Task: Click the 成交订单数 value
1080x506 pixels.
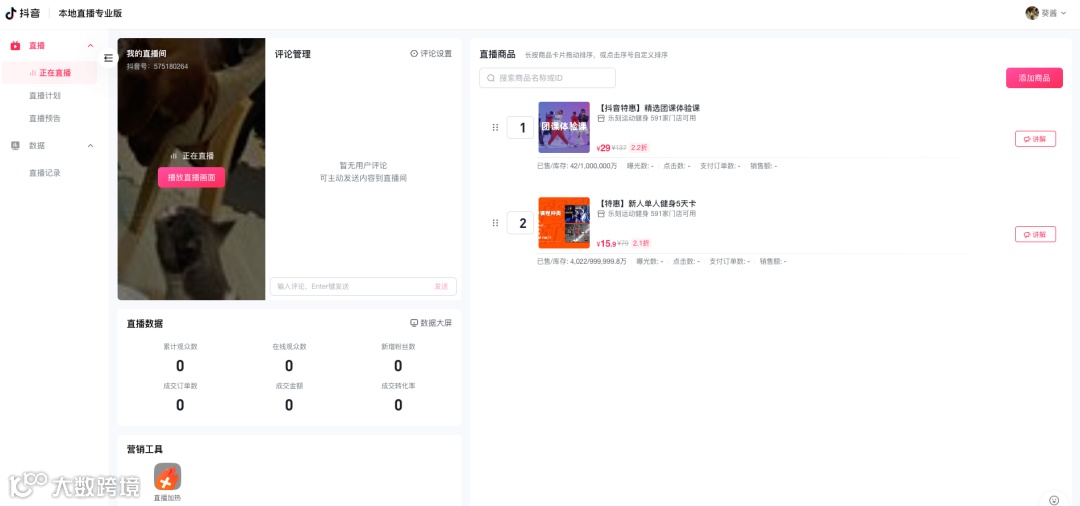Action: click(x=180, y=405)
